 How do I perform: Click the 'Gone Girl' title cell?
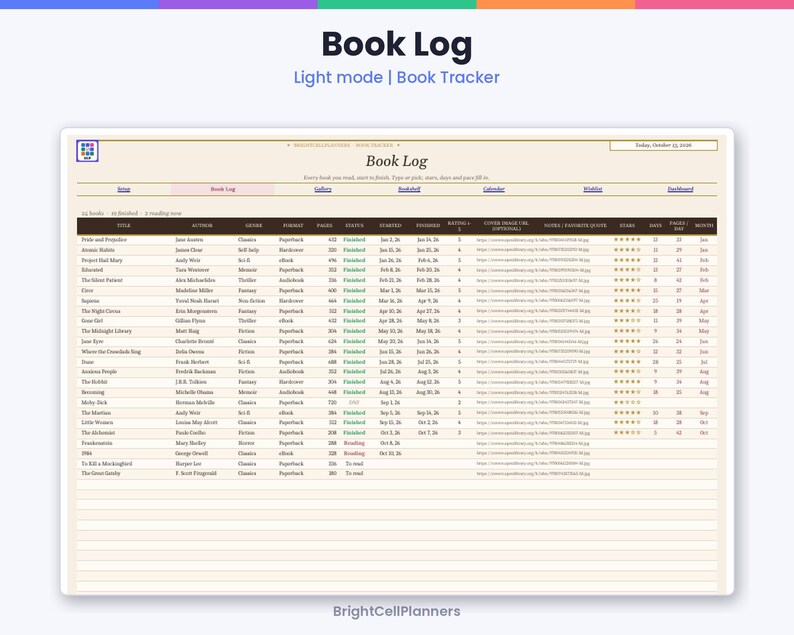click(92, 321)
